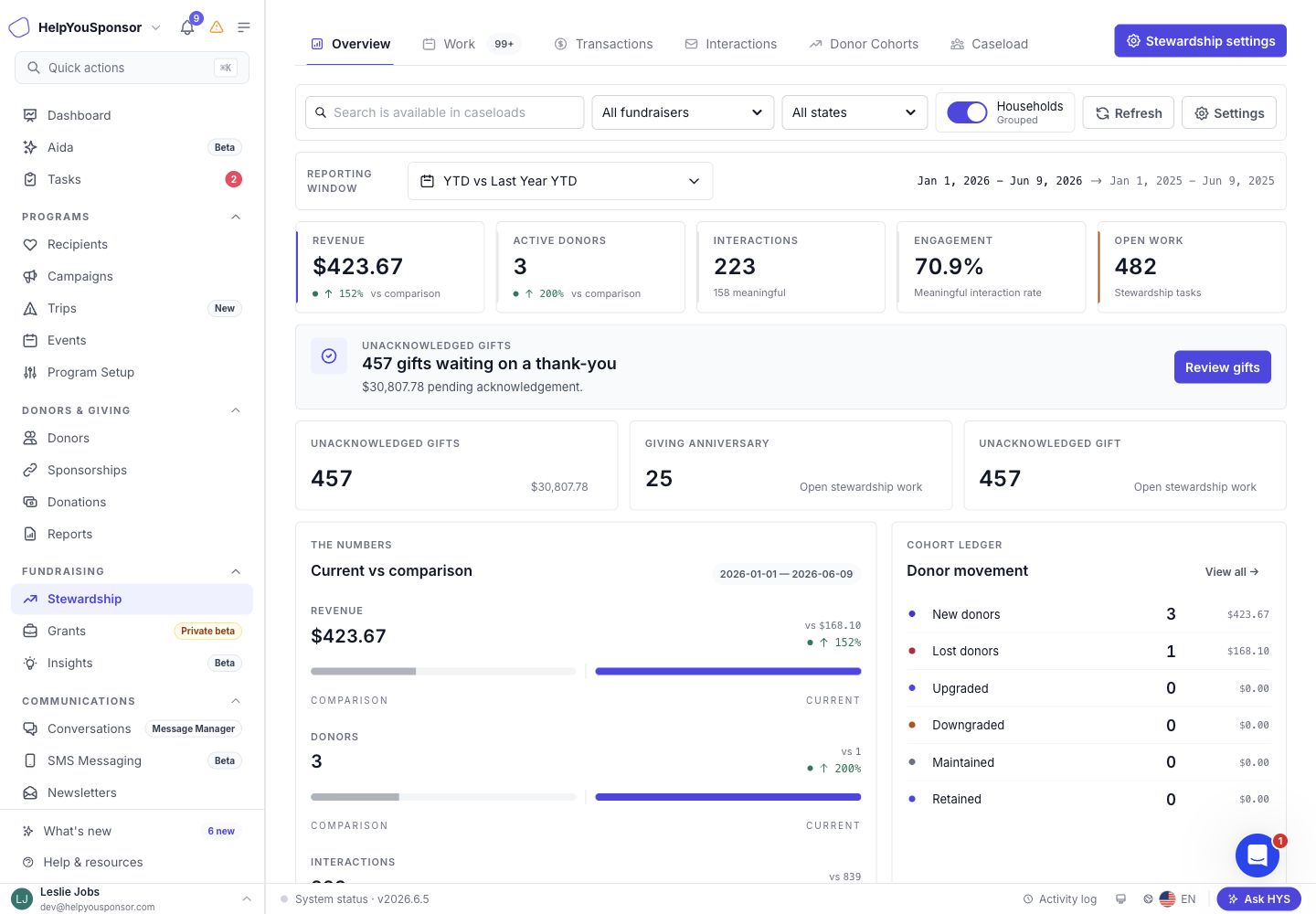Switch to the Transactions tab
The height and width of the screenshot is (914, 1316).
coord(604,44)
